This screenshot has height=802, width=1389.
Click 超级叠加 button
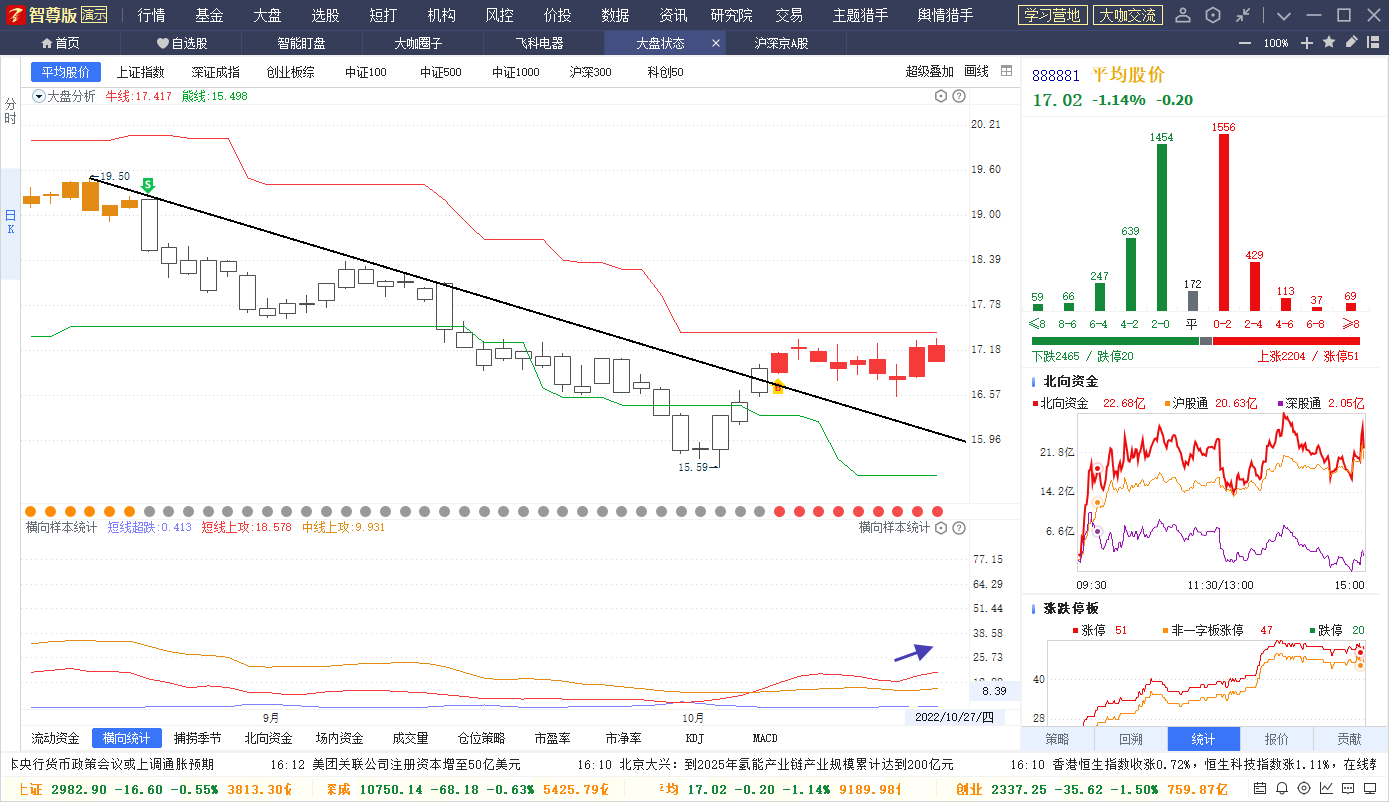pyautogui.click(x=930, y=72)
